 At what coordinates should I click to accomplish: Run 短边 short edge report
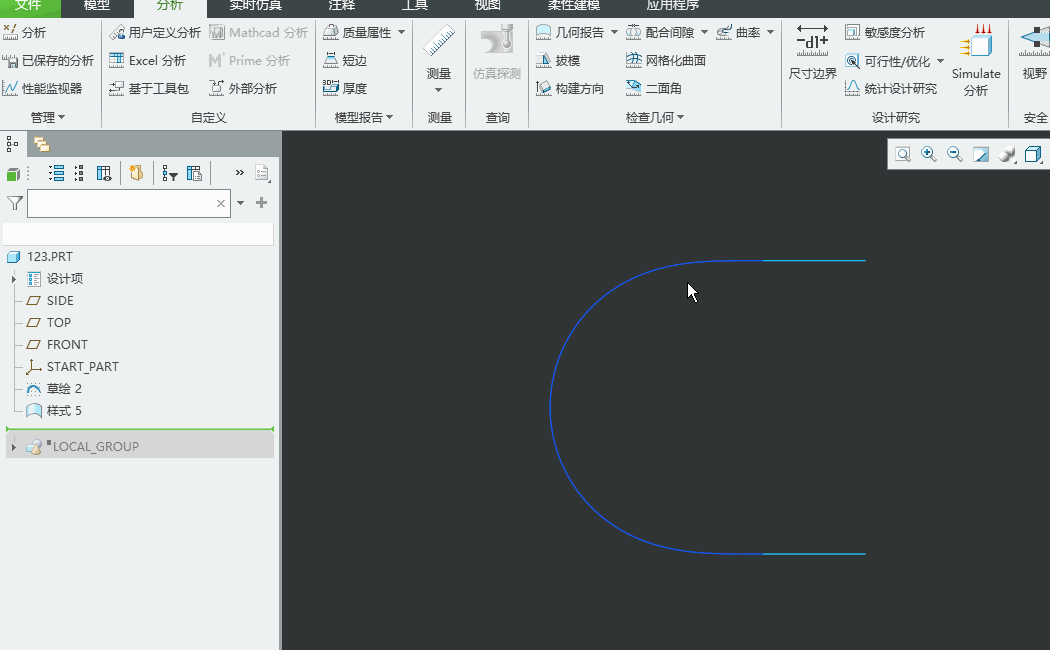point(346,60)
